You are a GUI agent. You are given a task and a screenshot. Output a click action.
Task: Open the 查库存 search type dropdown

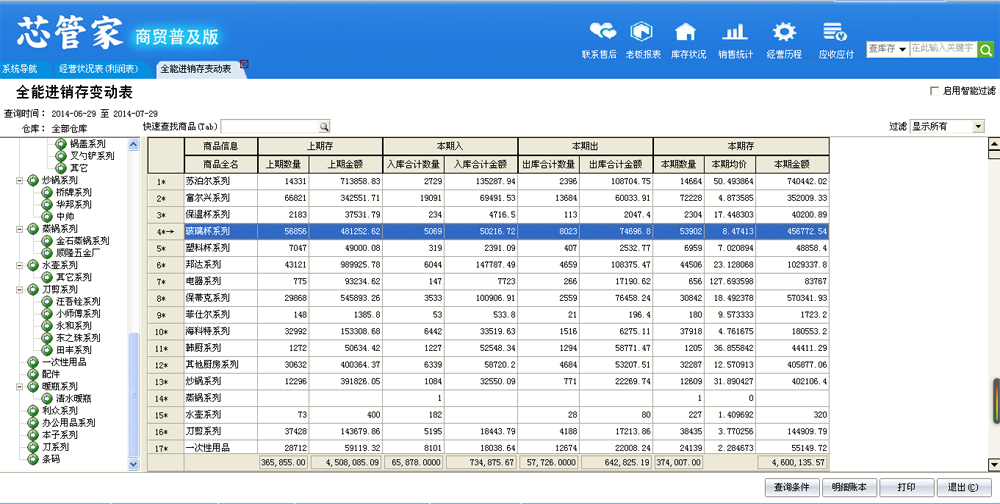click(x=902, y=50)
